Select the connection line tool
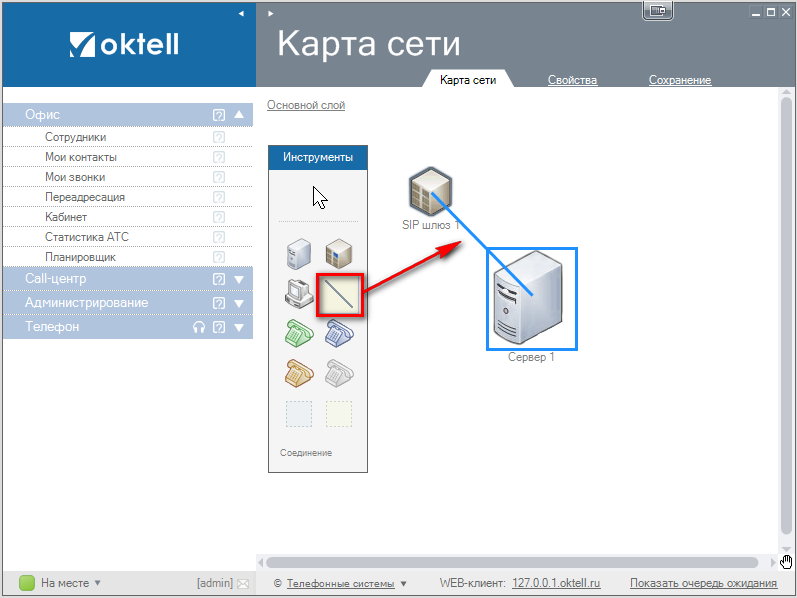This screenshot has width=797, height=598. click(x=338, y=295)
